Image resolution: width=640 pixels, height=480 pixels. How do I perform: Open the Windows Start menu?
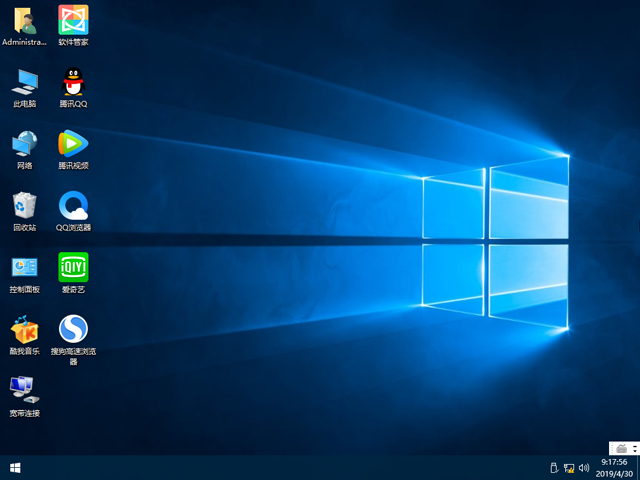pos(15,467)
